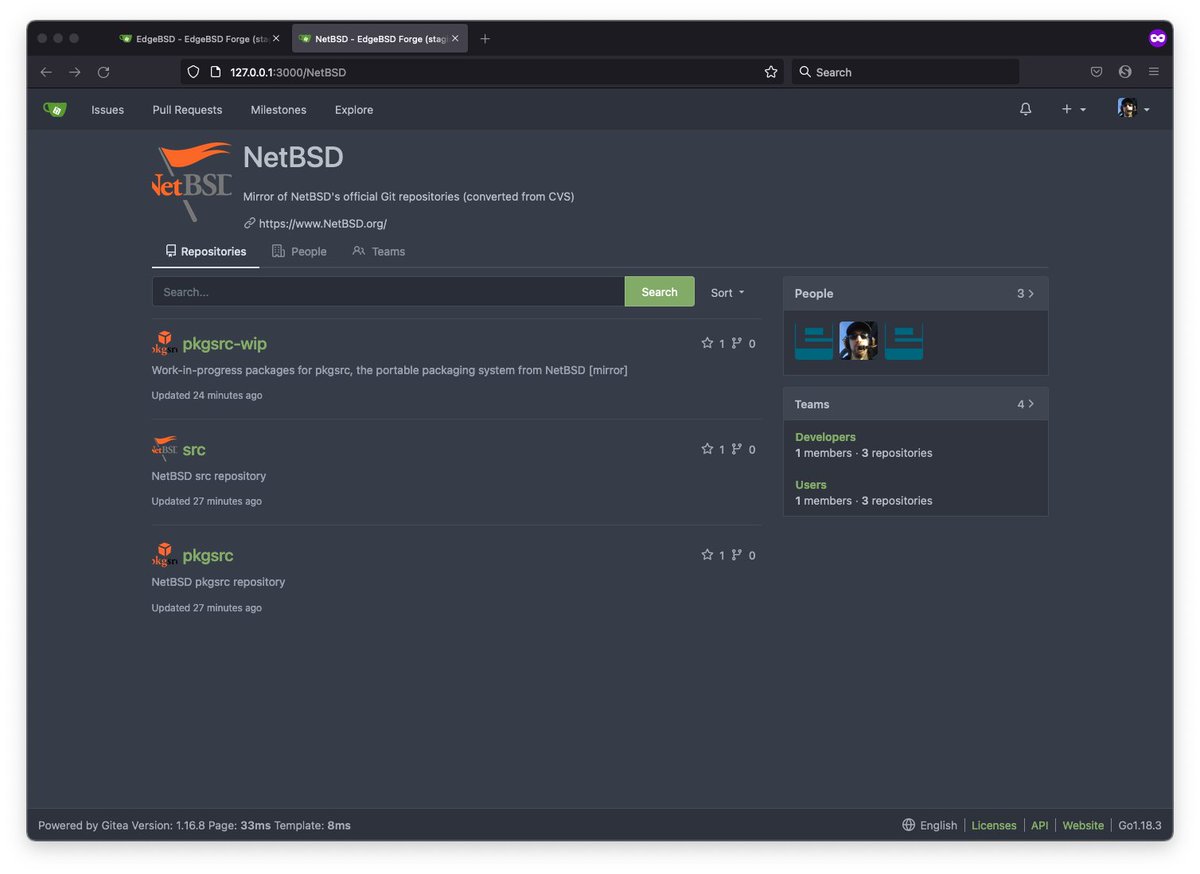The height and width of the screenshot is (874, 1200).
Task: Click 'Updated 24 minutes ago' text
Action: pyautogui.click(x=207, y=395)
